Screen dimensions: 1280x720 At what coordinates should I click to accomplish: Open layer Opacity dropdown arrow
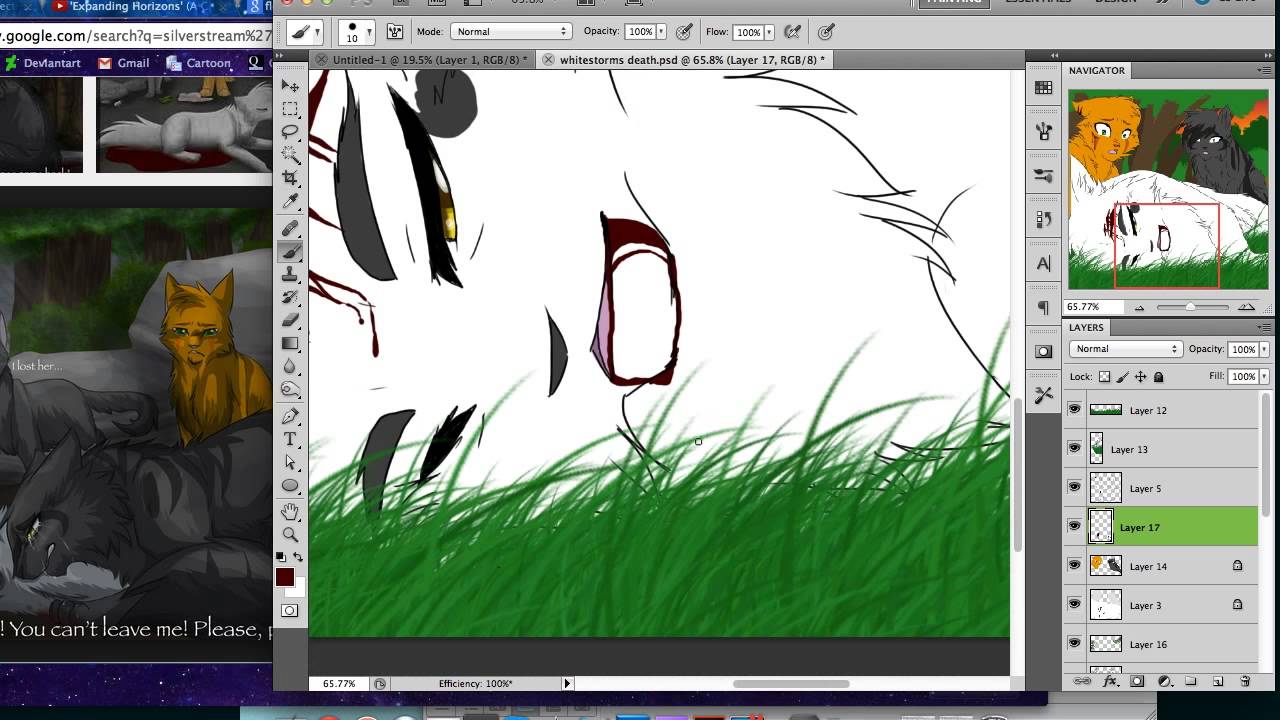pos(1264,349)
